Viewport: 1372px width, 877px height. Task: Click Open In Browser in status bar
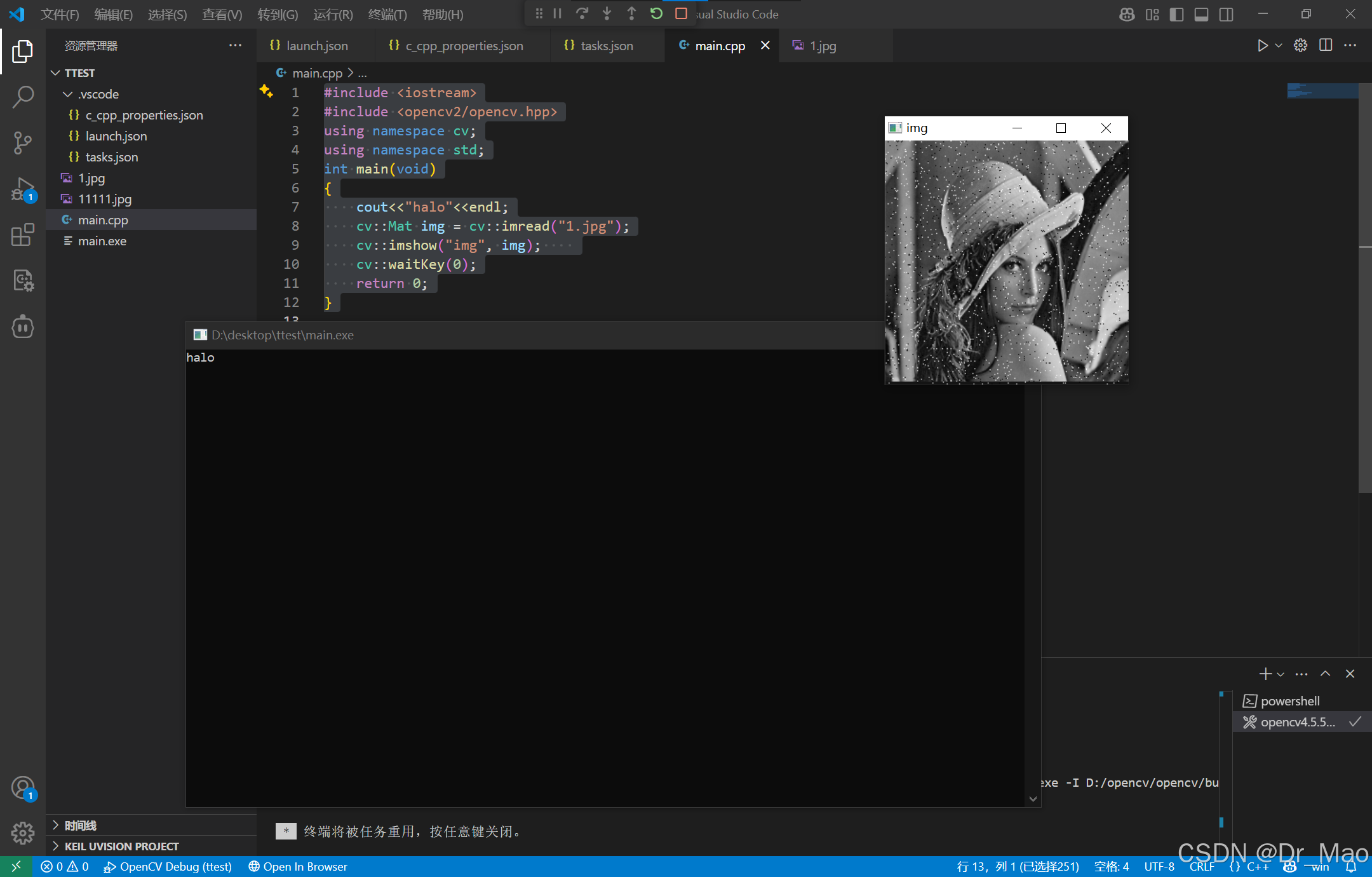click(298, 866)
